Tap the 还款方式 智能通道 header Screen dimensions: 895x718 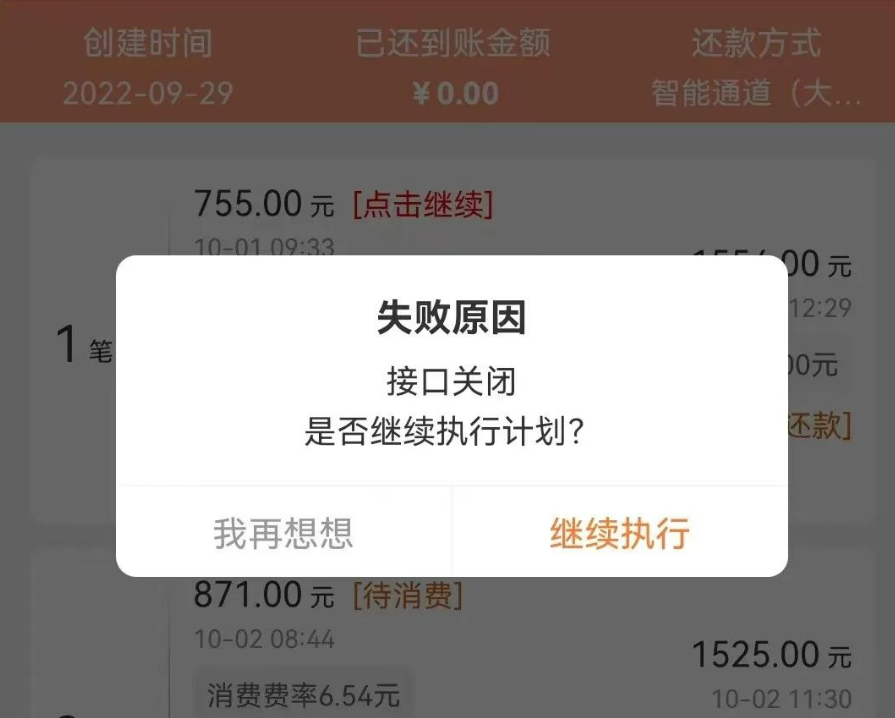pos(756,67)
